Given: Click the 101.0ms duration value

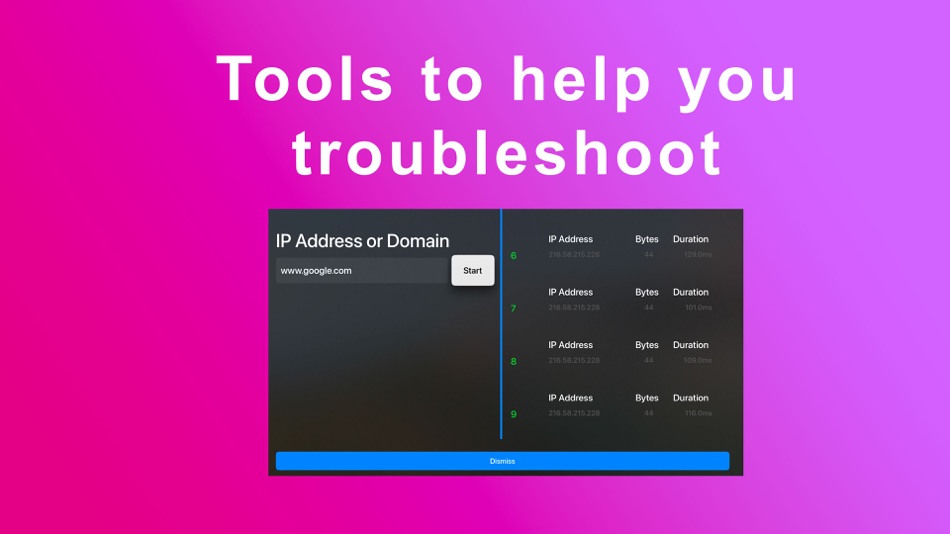Looking at the screenshot, I should tap(698, 307).
